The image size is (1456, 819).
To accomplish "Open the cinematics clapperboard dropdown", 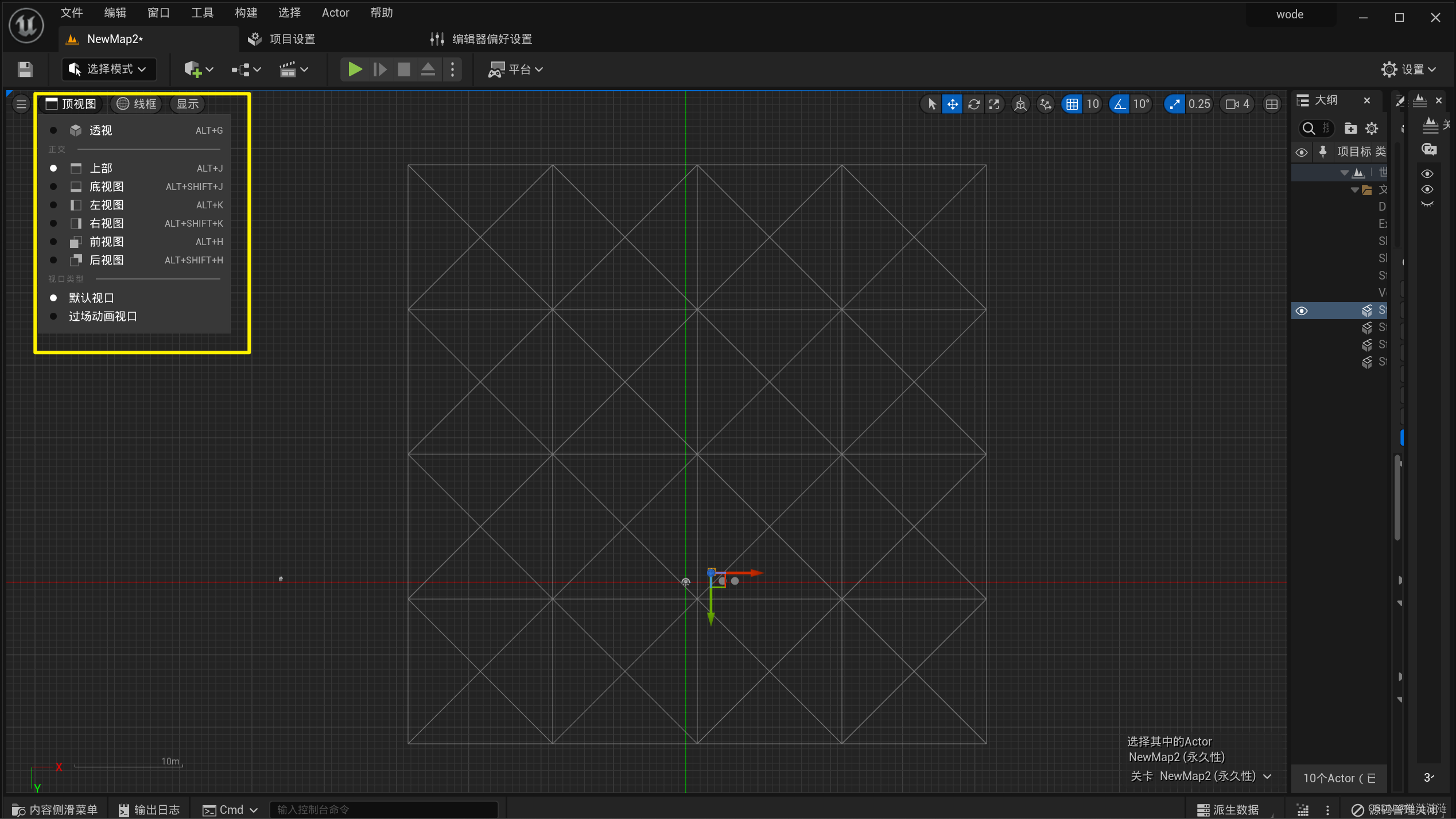I will pyautogui.click(x=294, y=69).
